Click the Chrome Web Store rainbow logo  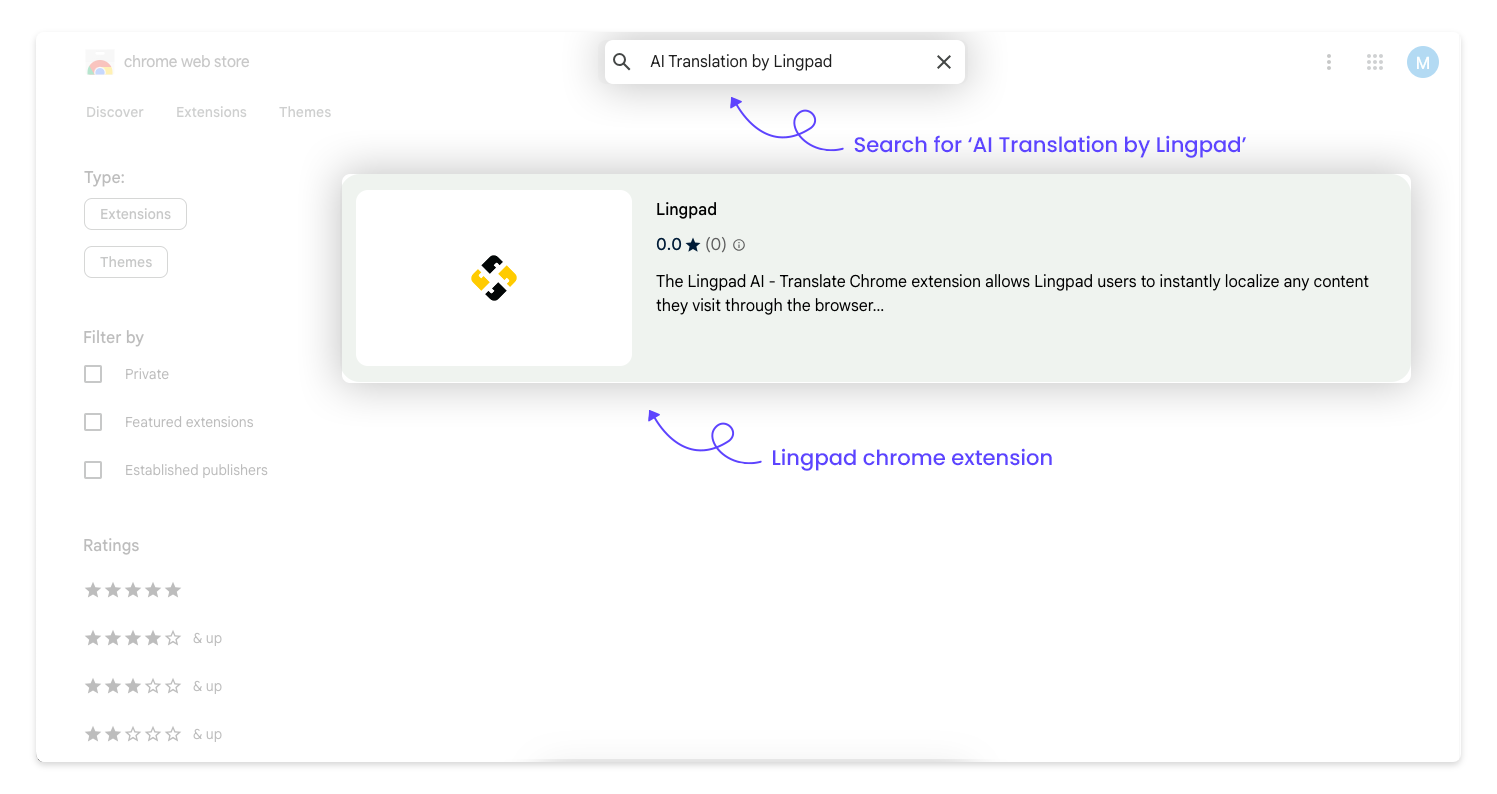coord(100,62)
